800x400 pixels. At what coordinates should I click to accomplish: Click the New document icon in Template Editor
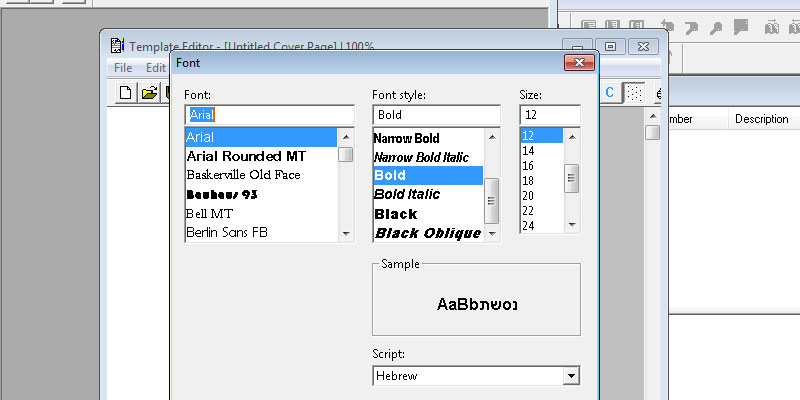[126, 93]
